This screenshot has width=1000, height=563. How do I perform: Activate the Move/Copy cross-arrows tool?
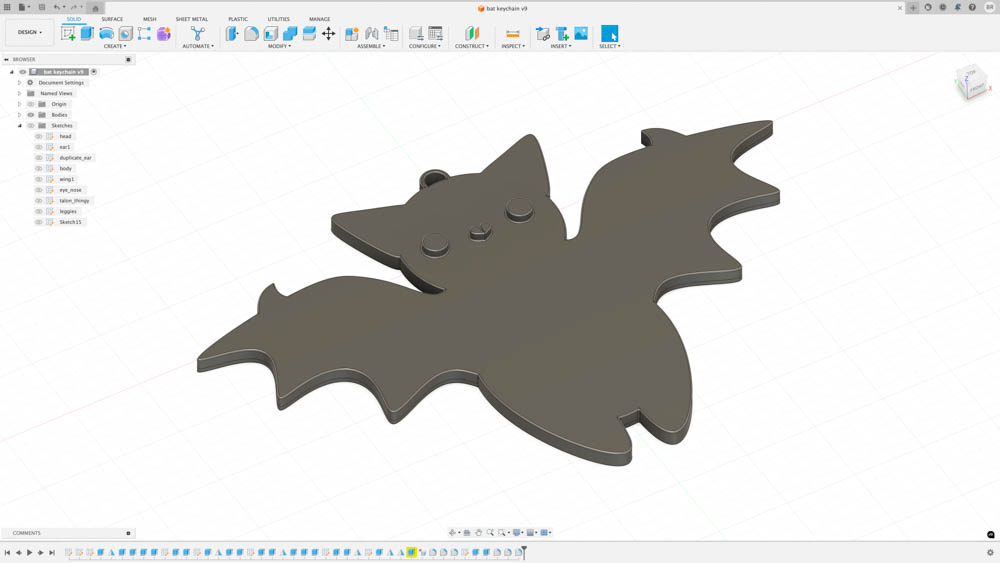coord(328,34)
